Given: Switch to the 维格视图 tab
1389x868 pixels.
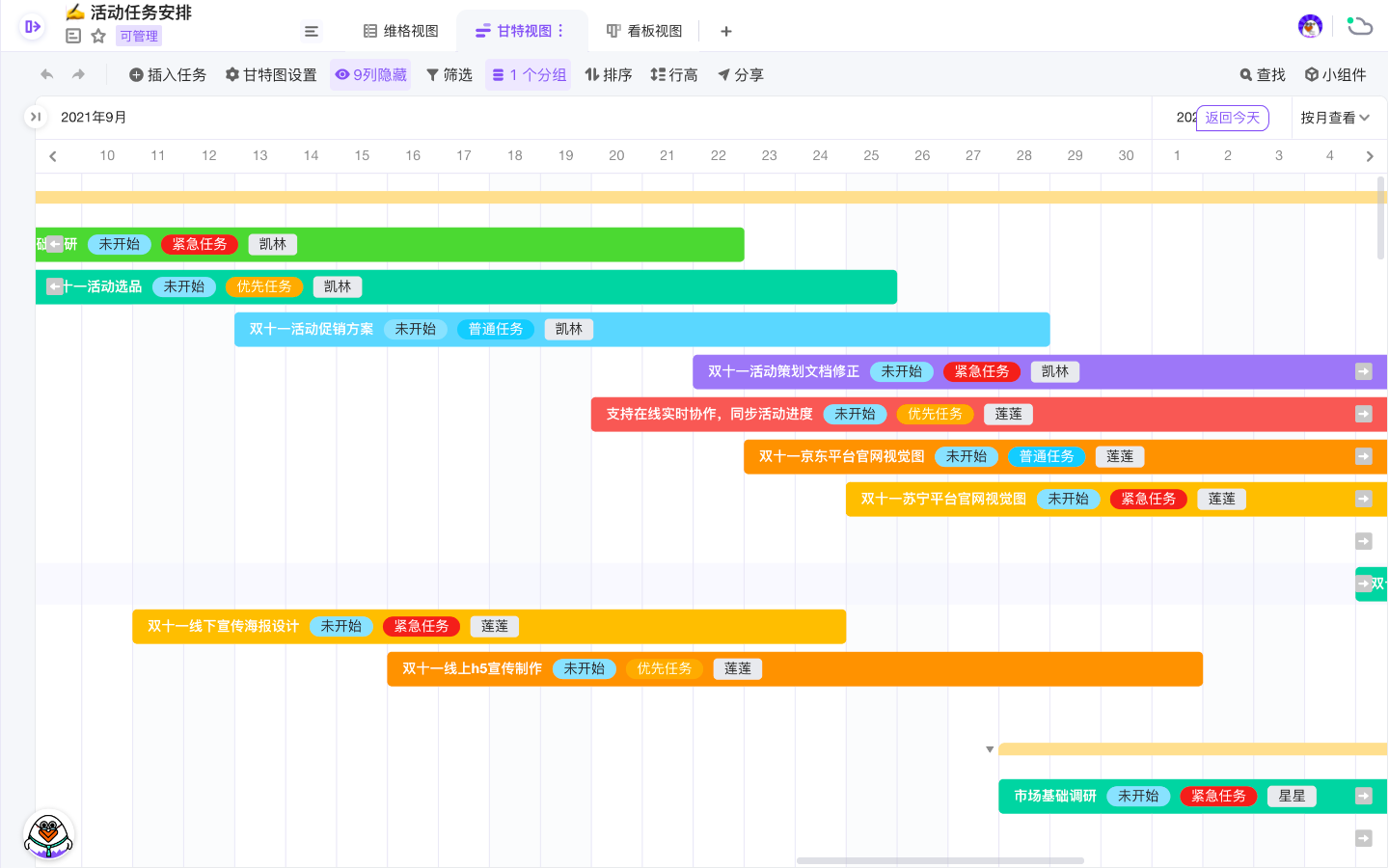Looking at the screenshot, I should pyautogui.click(x=400, y=31).
